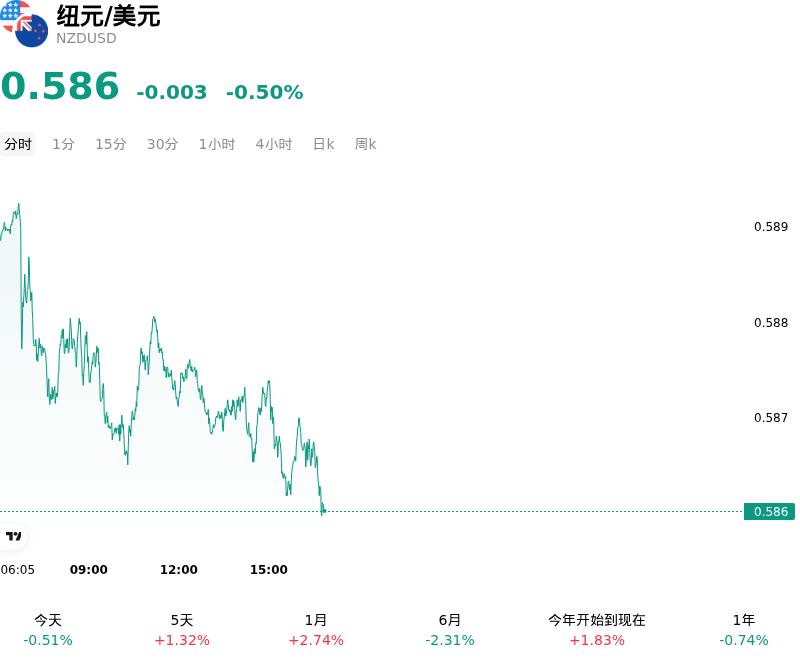Click the 纽元/美元 pair title
800x660 pixels.
(108, 16)
